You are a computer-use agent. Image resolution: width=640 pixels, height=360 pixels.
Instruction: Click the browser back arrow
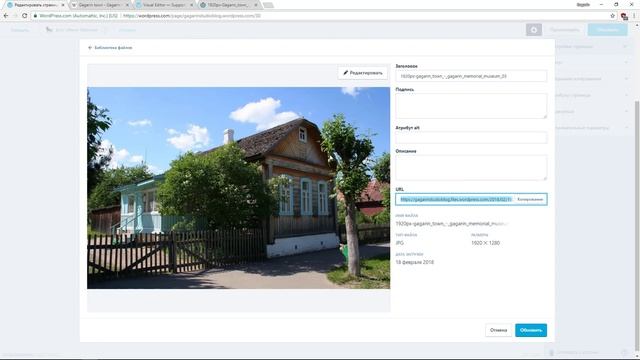(x=6, y=16)
